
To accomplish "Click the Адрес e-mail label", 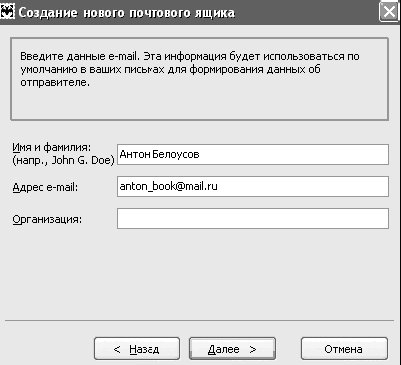I will (45, 187).
